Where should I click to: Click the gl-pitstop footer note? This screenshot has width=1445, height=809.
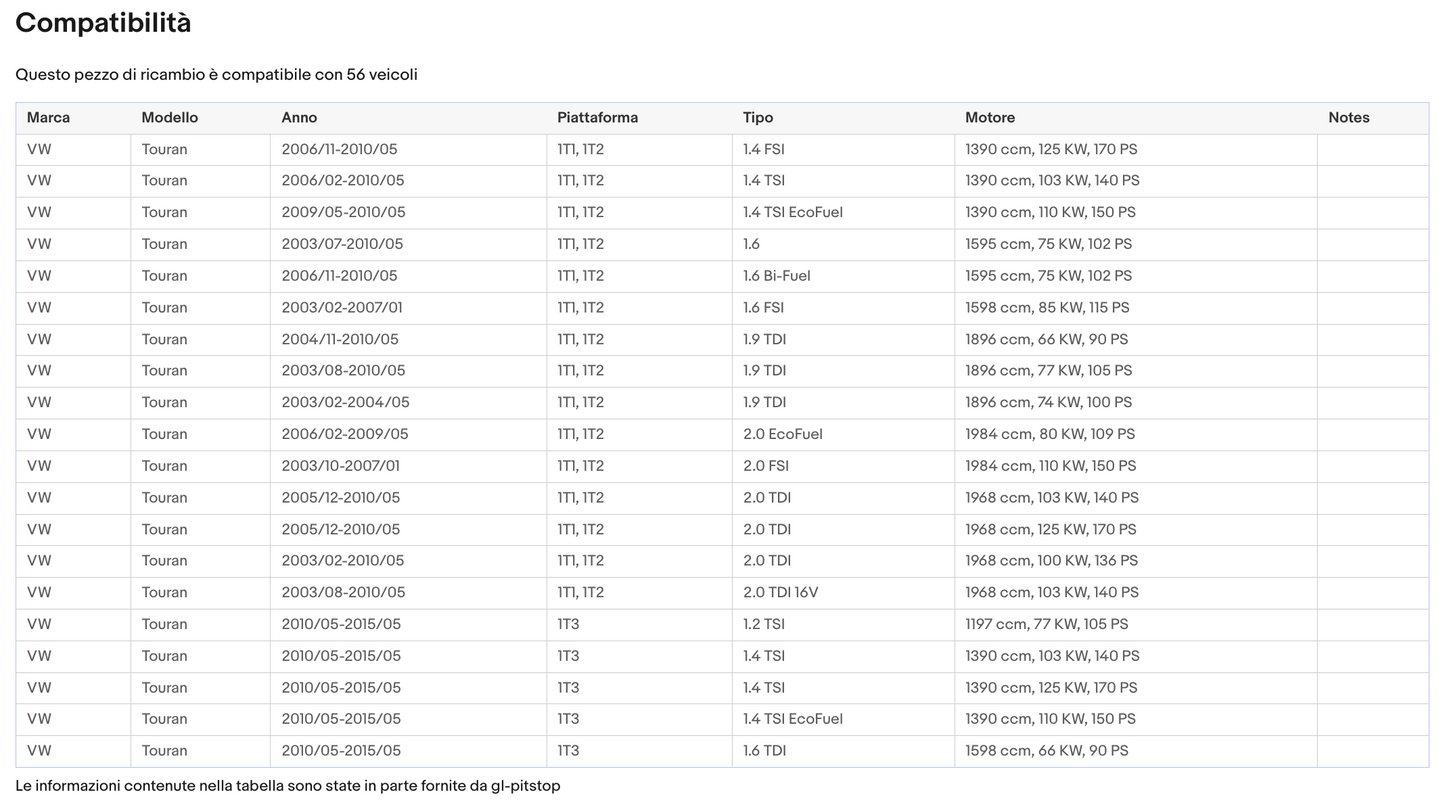(288, 786)
